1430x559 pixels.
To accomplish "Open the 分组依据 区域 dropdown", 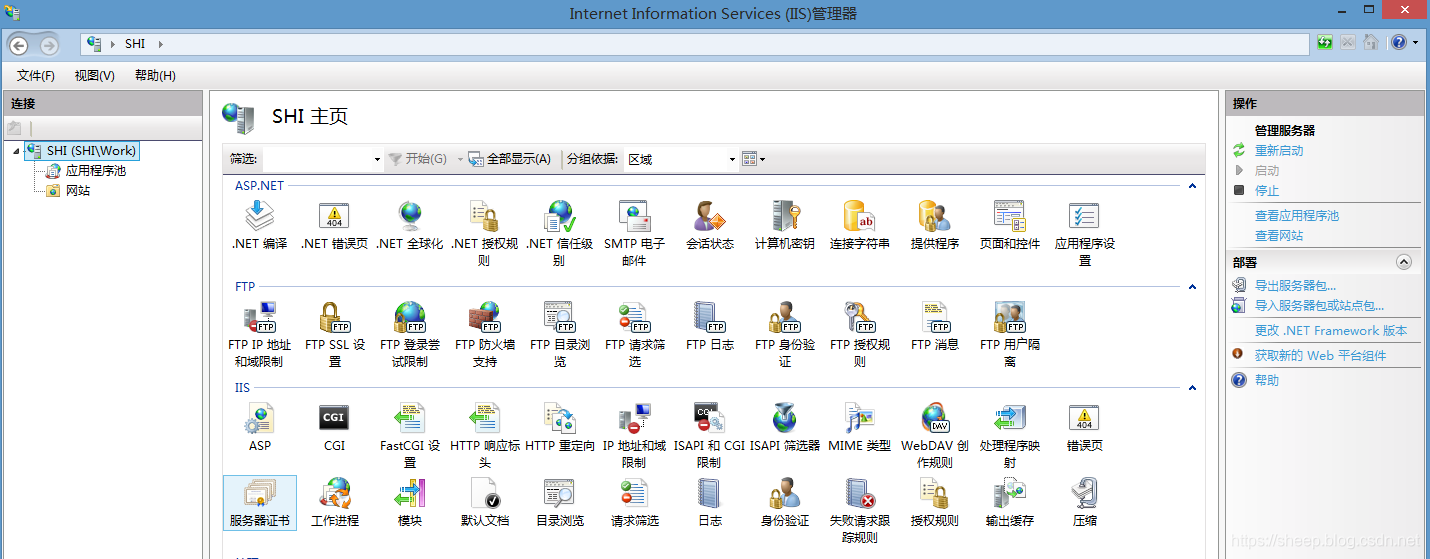I will coord(681,159).
